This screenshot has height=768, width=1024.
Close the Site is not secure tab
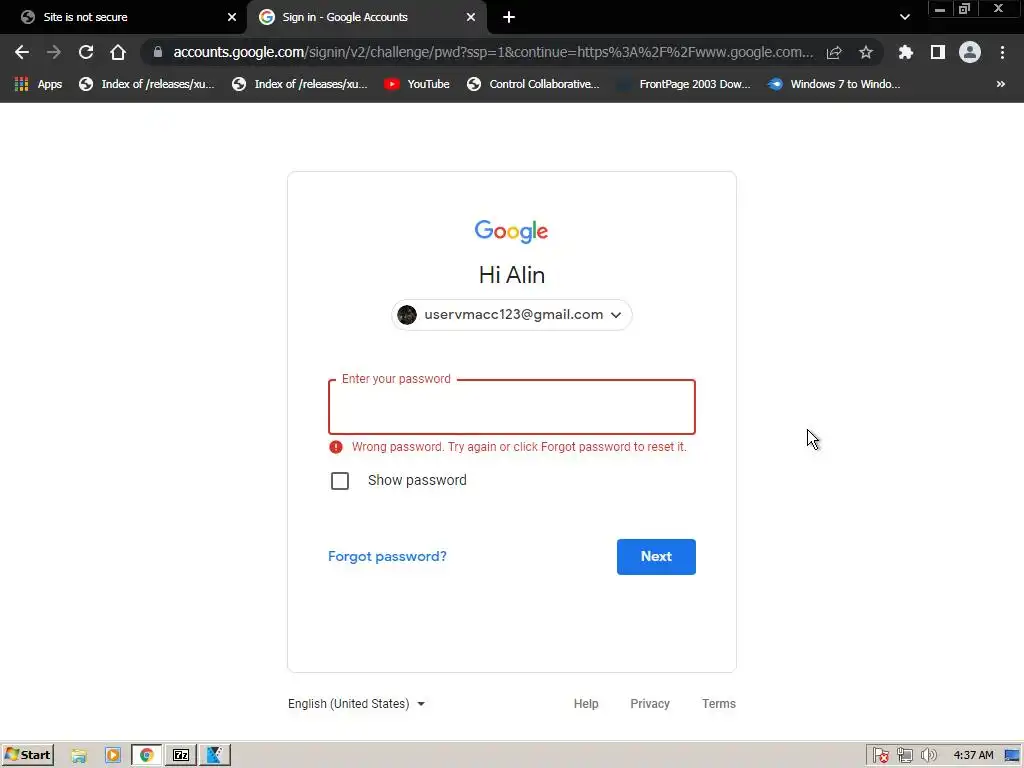click(x=232, y=17)
